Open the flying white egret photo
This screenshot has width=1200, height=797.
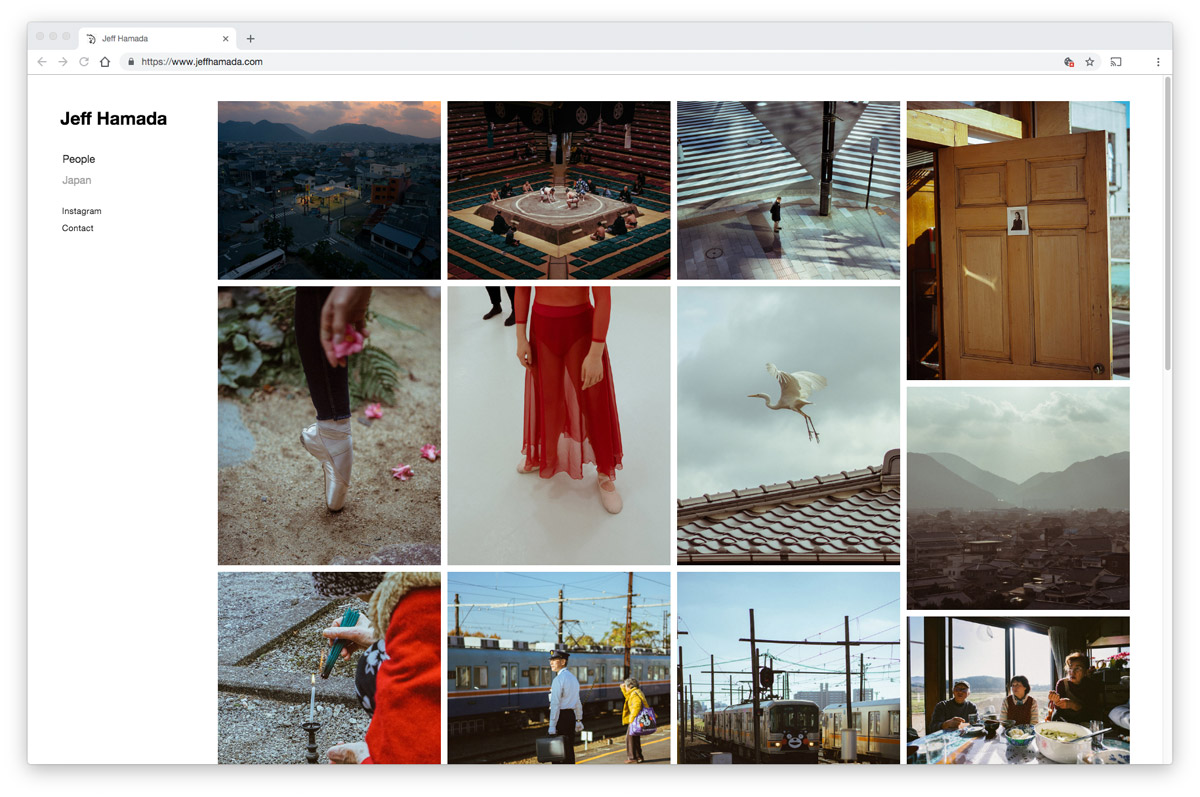[788, 426]
